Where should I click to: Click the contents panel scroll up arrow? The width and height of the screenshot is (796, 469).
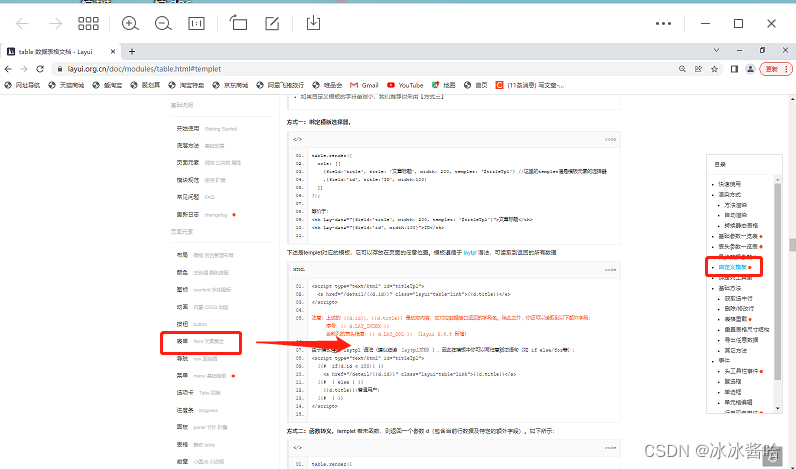[x=778, y=179]
